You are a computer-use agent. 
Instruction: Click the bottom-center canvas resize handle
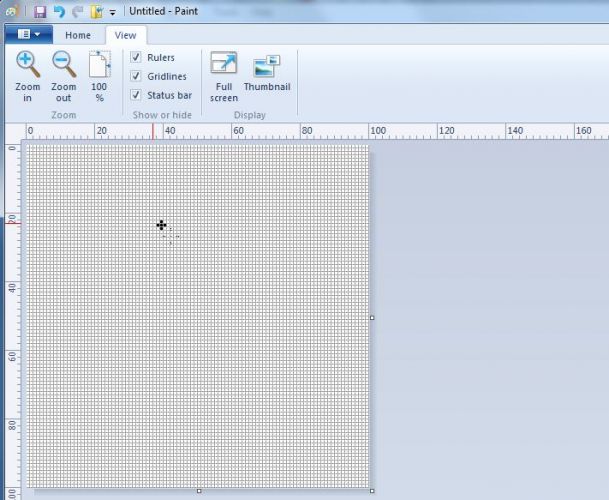(199, 491)
